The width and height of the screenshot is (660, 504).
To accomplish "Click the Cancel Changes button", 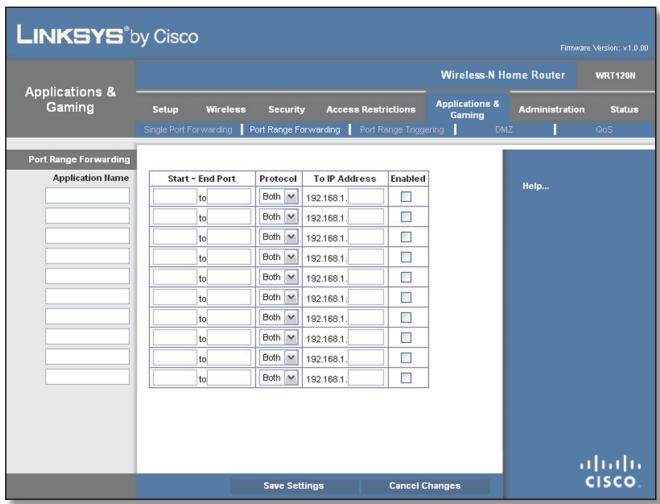I will point(425,485).
